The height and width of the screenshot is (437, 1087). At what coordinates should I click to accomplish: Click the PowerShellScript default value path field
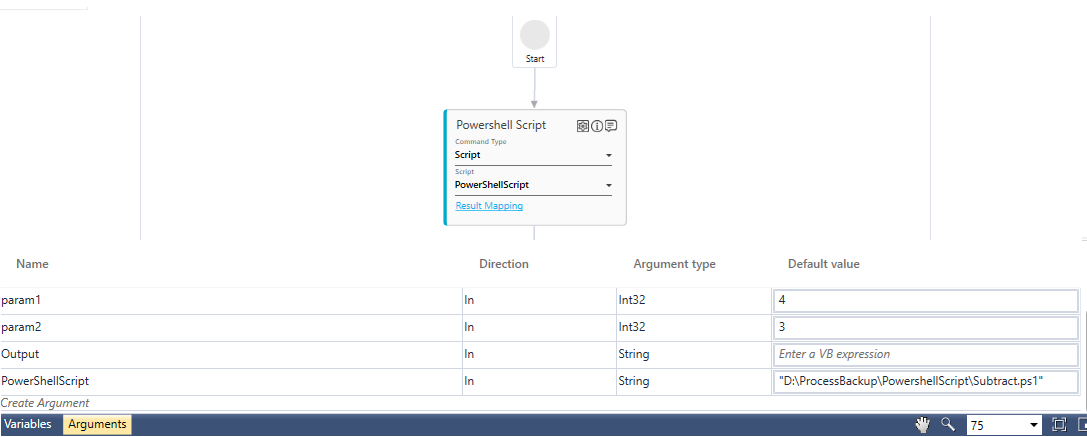(924, 381)
